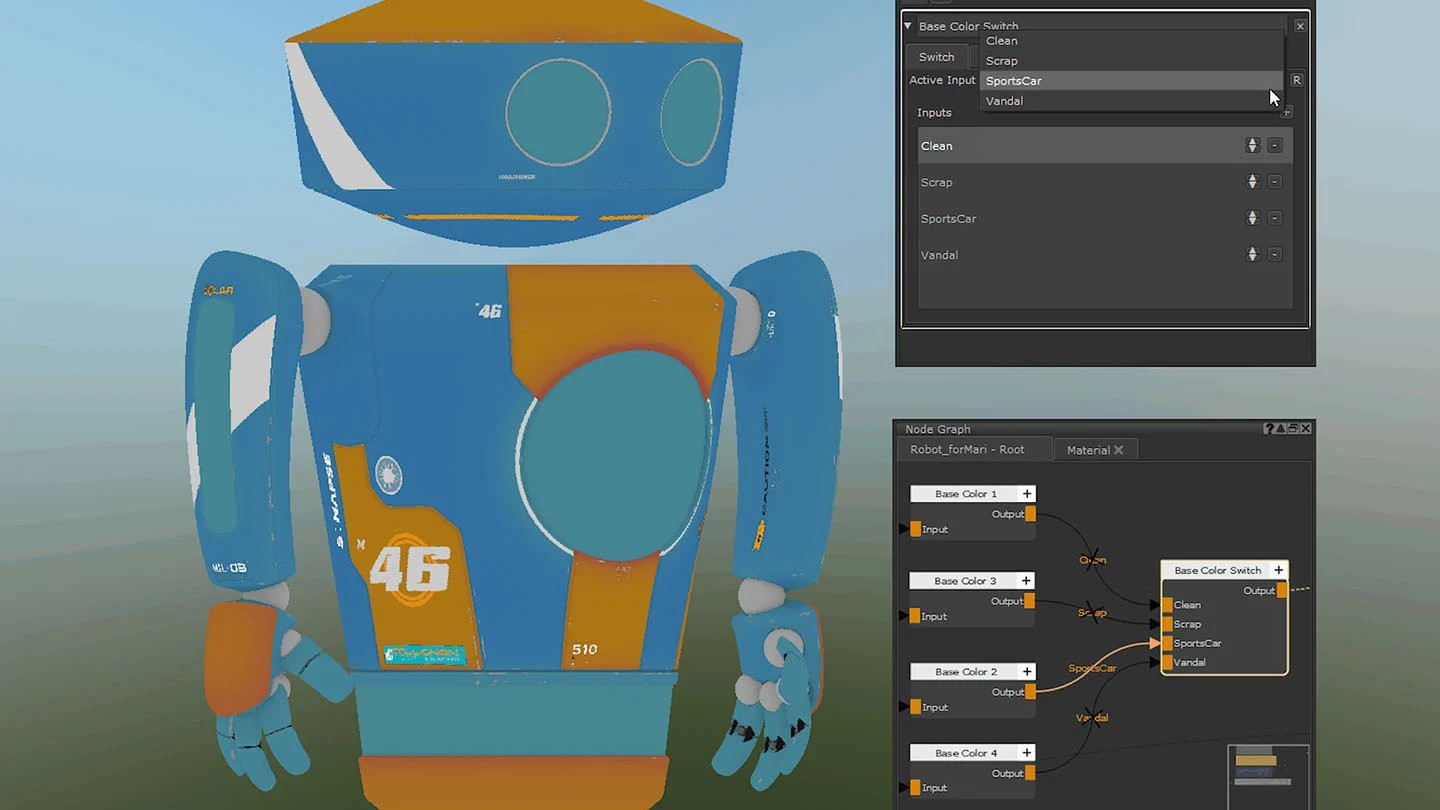Click the SportsCar input port on switch node
The image size is (1440, 810).
(1167, 643)
